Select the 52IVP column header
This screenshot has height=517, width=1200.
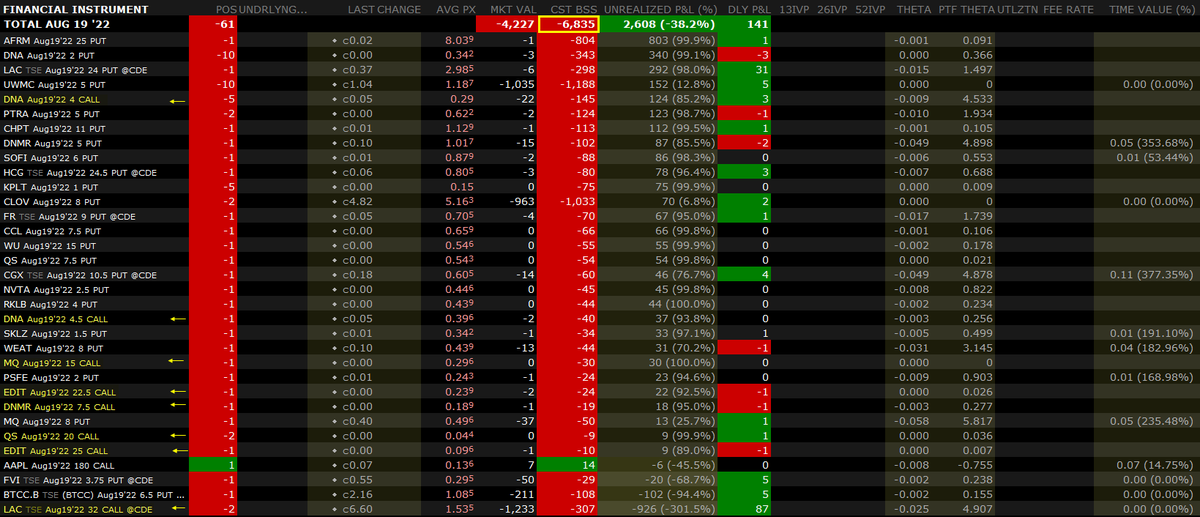[871, 9]
